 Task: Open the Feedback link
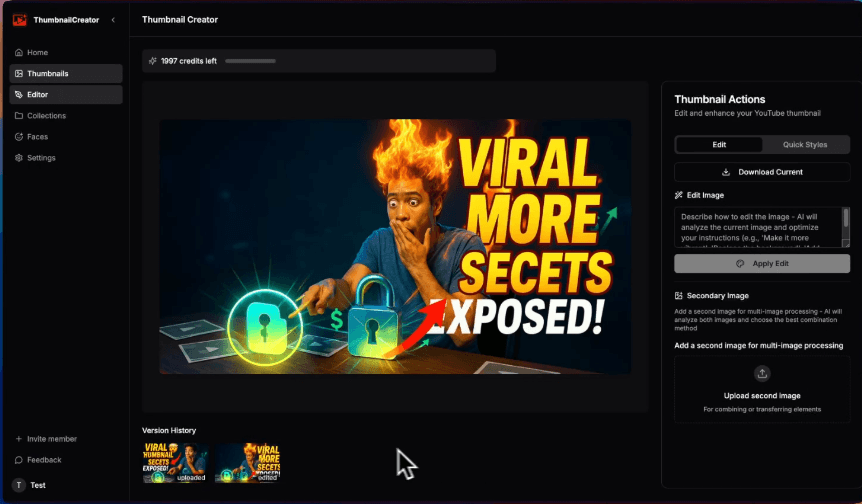click(x=43, y=460)
